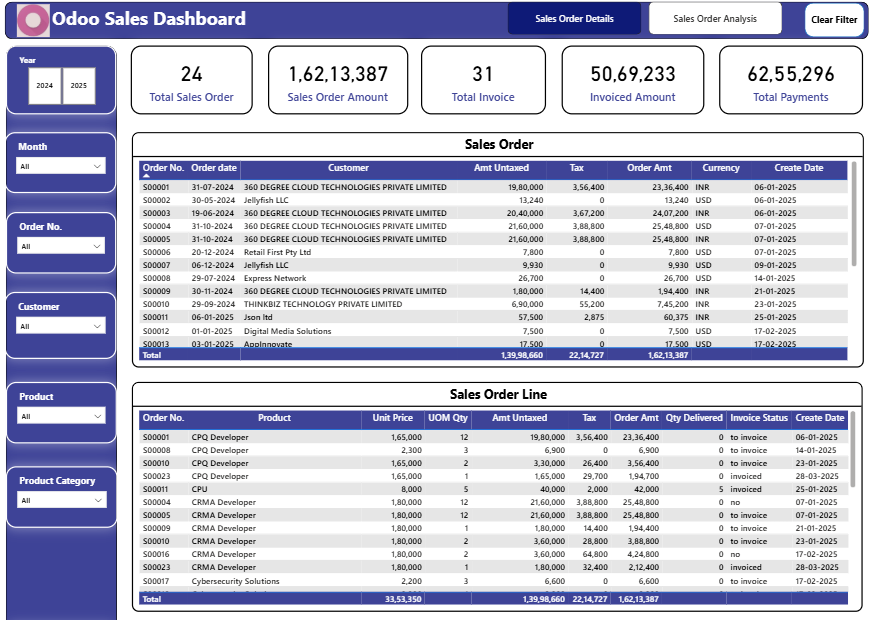Click order amount 24,07,200

pyautogui.click(x=670, y=213)
